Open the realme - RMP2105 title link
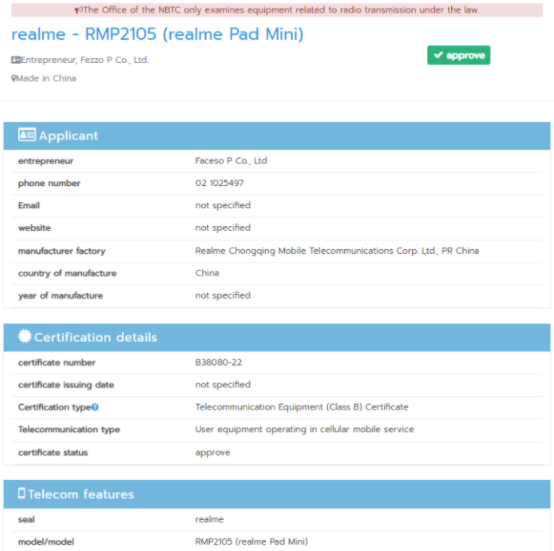This screenshot has height=551, width=554. click(157, 34)
